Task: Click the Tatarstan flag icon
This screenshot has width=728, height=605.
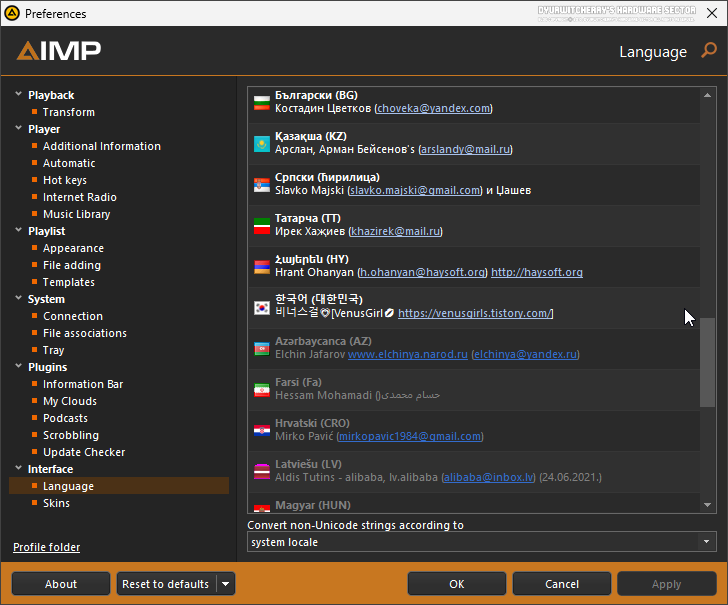Action: point(262,226)
